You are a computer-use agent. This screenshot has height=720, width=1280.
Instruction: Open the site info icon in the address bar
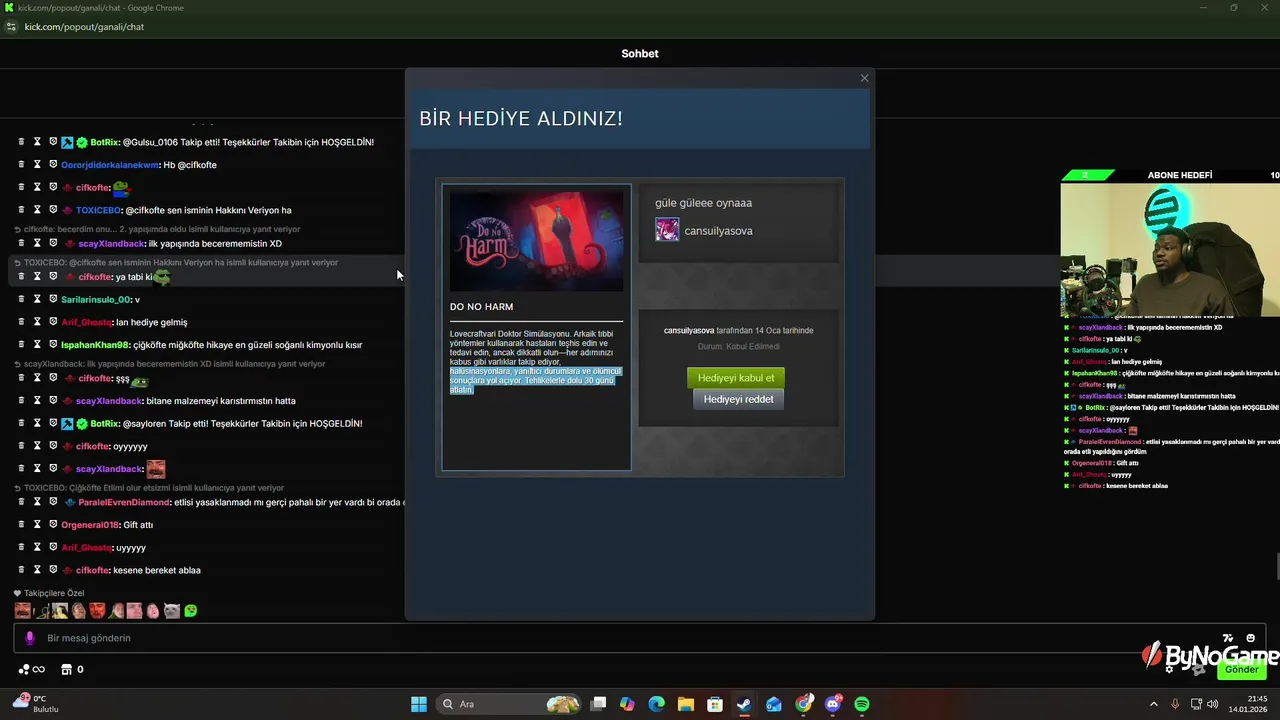[x=11, y=27]
